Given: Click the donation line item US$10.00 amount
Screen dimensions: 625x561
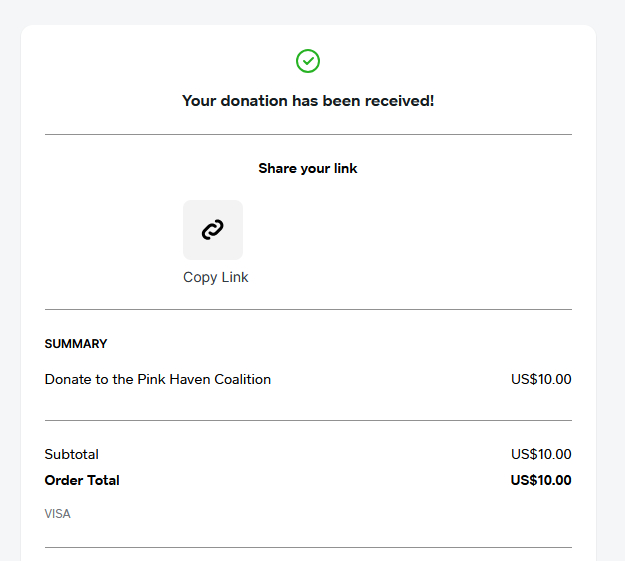Looking at the screenshot, I should [541, 379].
